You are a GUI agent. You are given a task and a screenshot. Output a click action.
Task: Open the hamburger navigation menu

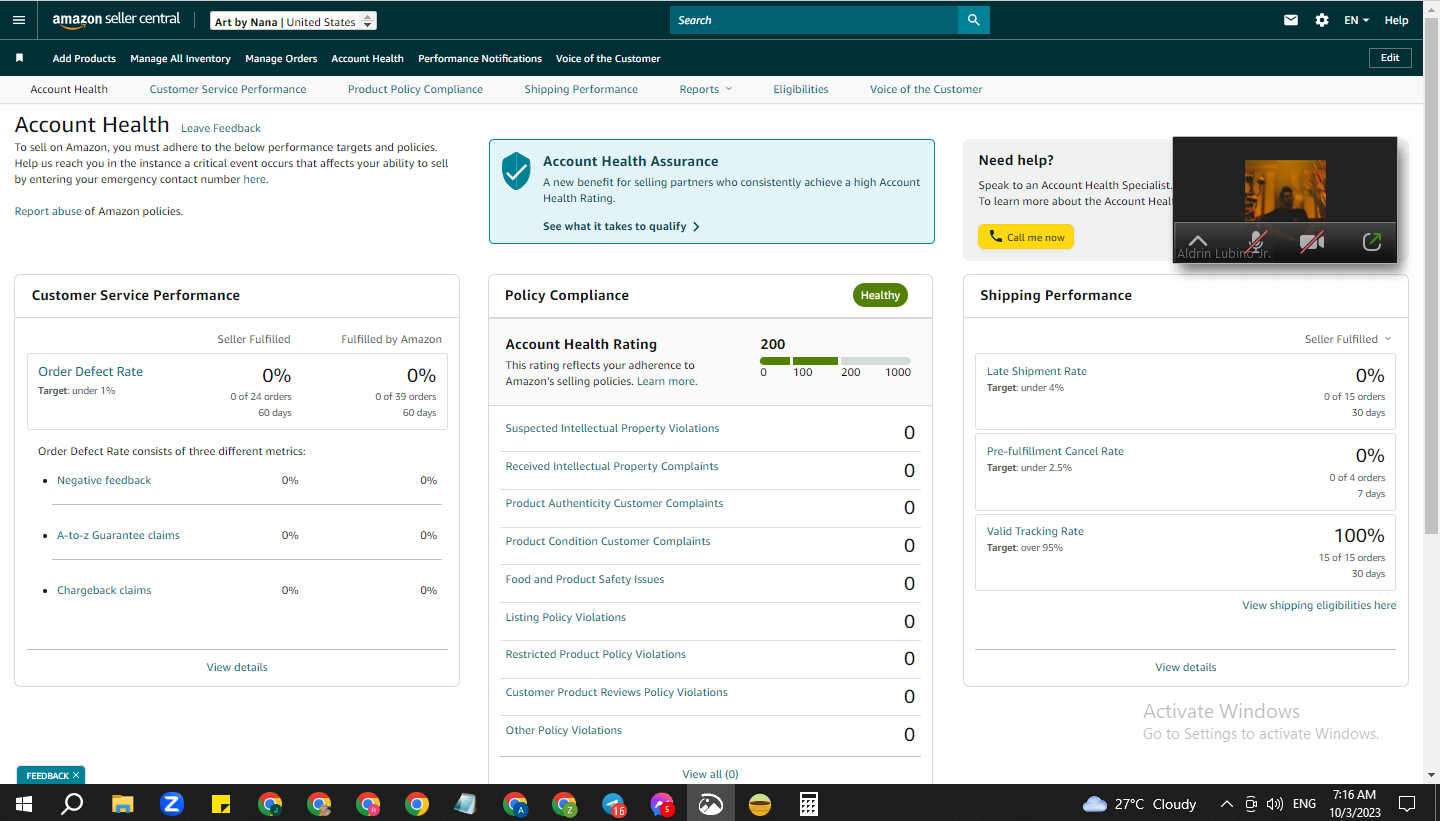pos(19,20)
